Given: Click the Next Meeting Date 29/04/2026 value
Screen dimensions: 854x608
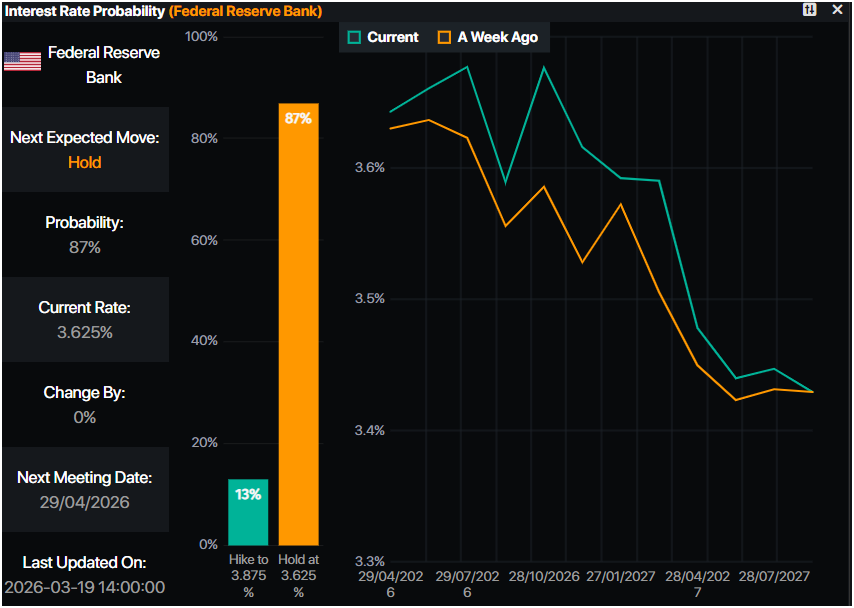Looking at the screenshot, I should (84, 502).
